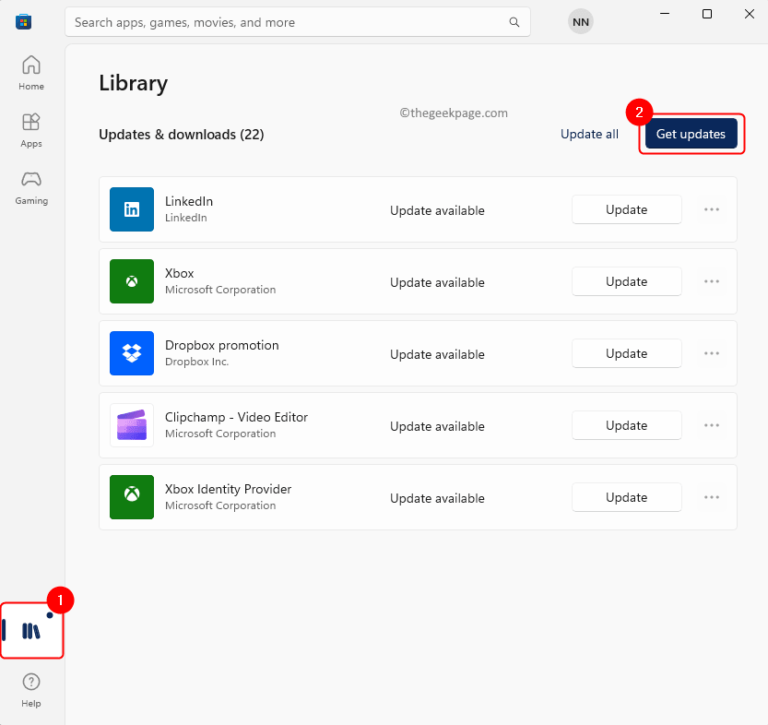Open more options for LinkedIn

point(711,209)
